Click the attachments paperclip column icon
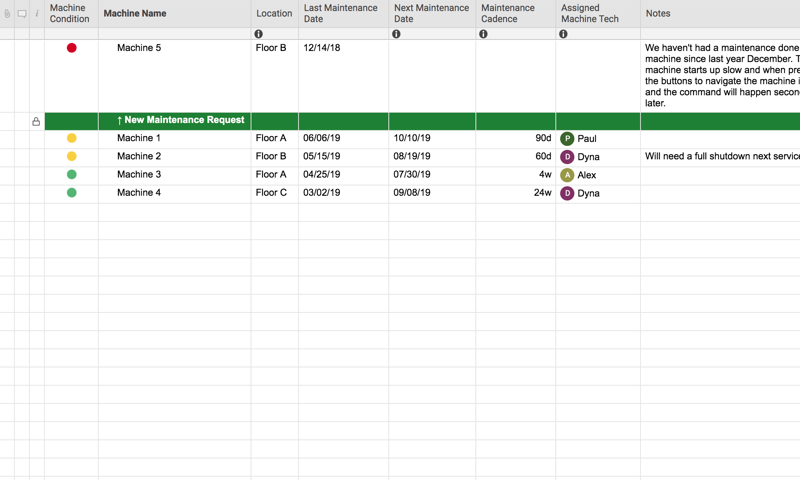Viewport: 800px width, 480px height. [7, 14]
